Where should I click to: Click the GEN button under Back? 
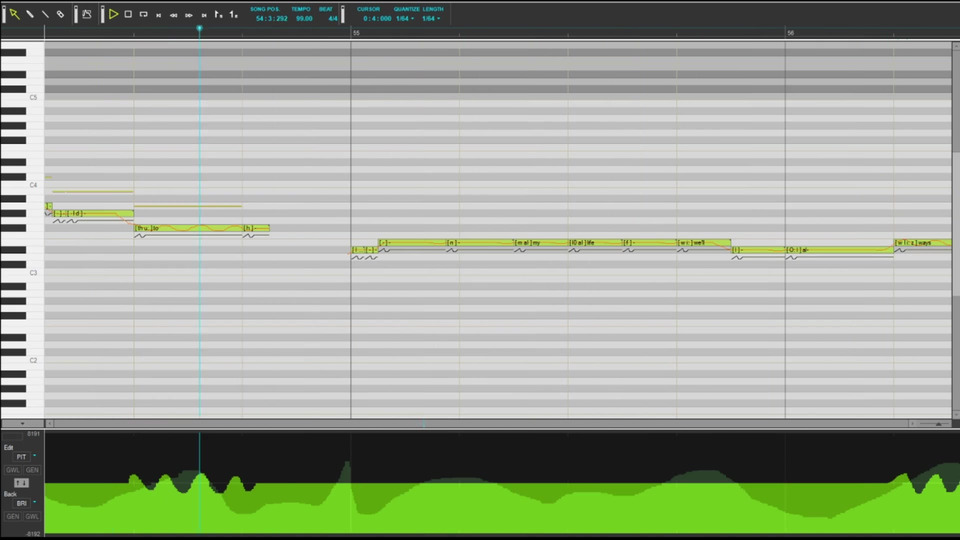click(x=13, y=516)
